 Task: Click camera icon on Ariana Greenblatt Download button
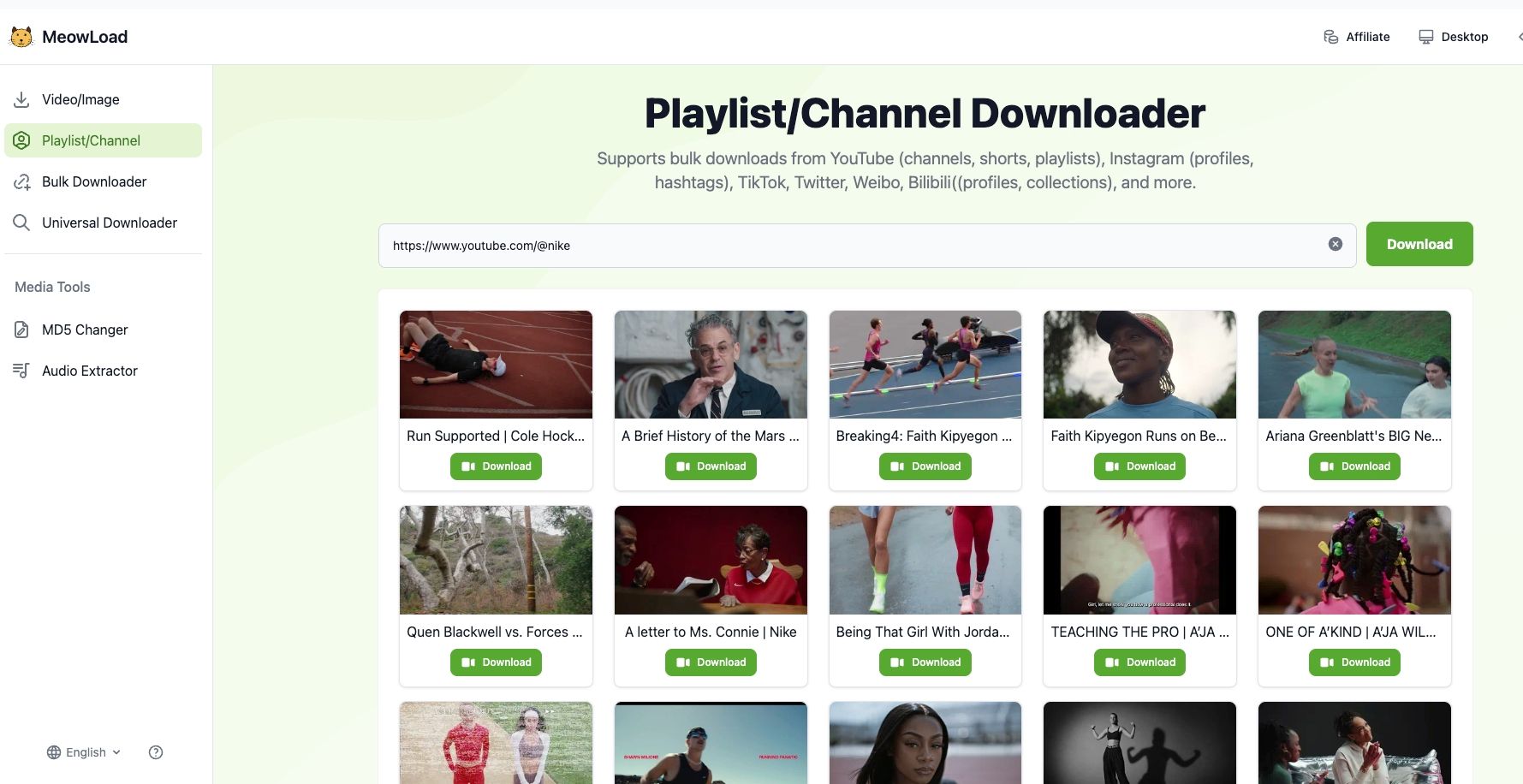pos(1327,466)
